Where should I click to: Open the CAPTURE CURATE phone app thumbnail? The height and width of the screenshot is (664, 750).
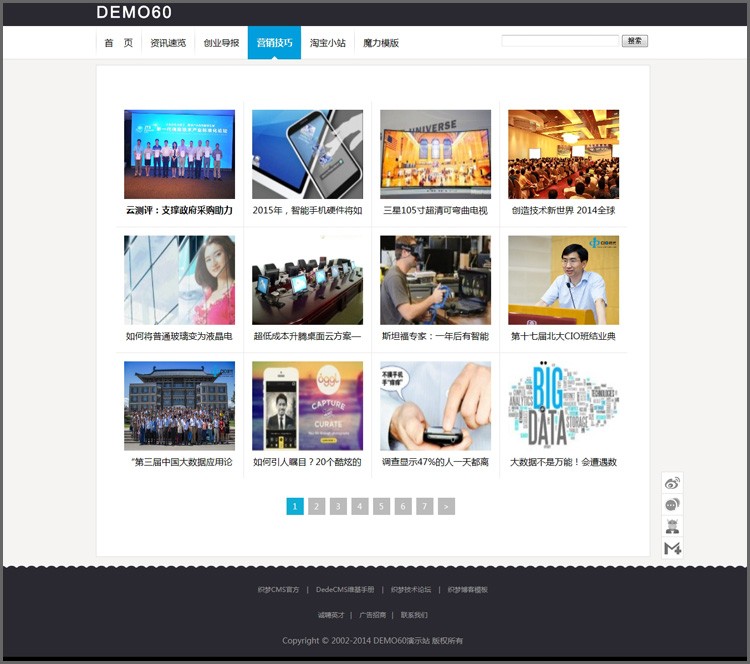(308, 406)
